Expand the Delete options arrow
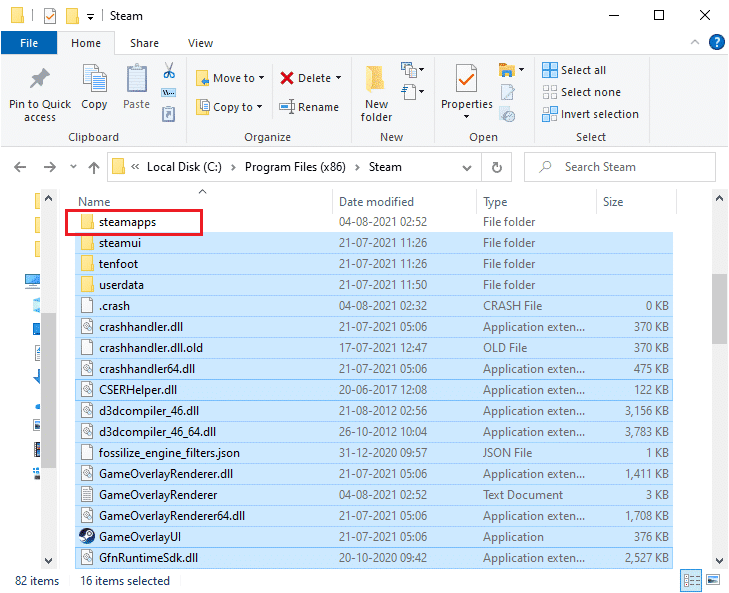 click(338, 78)
